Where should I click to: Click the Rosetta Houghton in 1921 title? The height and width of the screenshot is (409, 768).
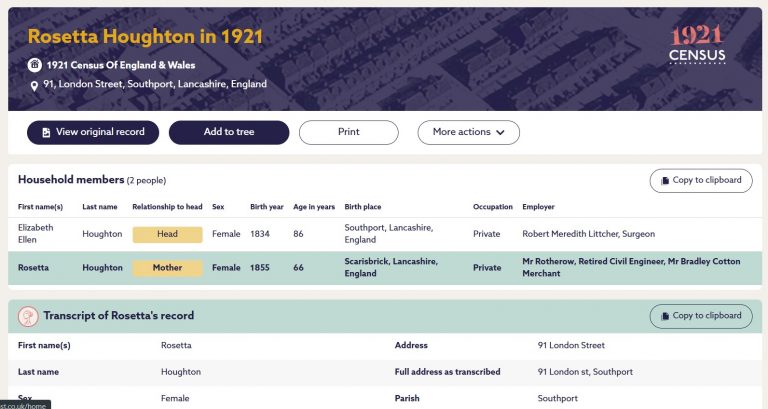[145, 37]
